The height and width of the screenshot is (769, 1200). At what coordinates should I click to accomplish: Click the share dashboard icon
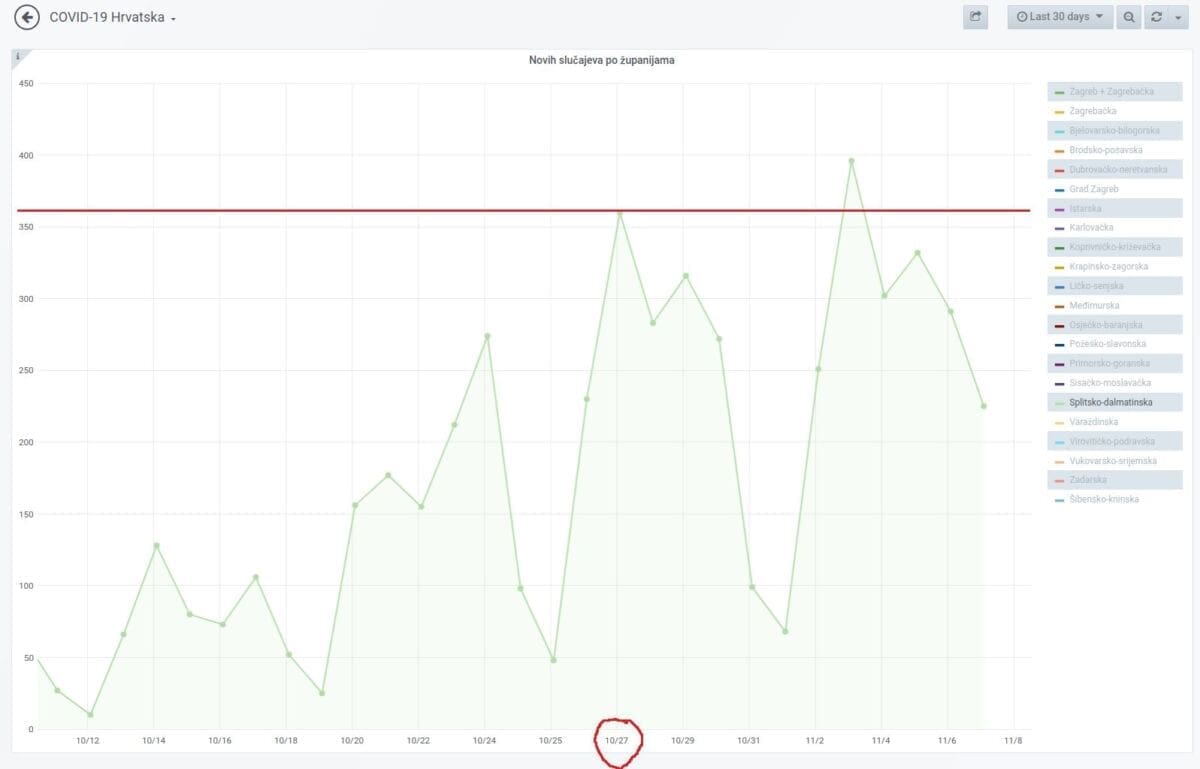975,17
